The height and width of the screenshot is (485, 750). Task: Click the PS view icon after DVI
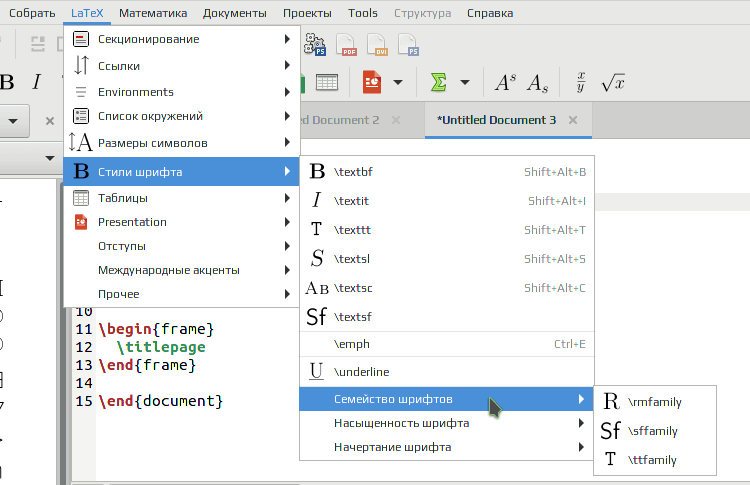click(x=408, y=45)
